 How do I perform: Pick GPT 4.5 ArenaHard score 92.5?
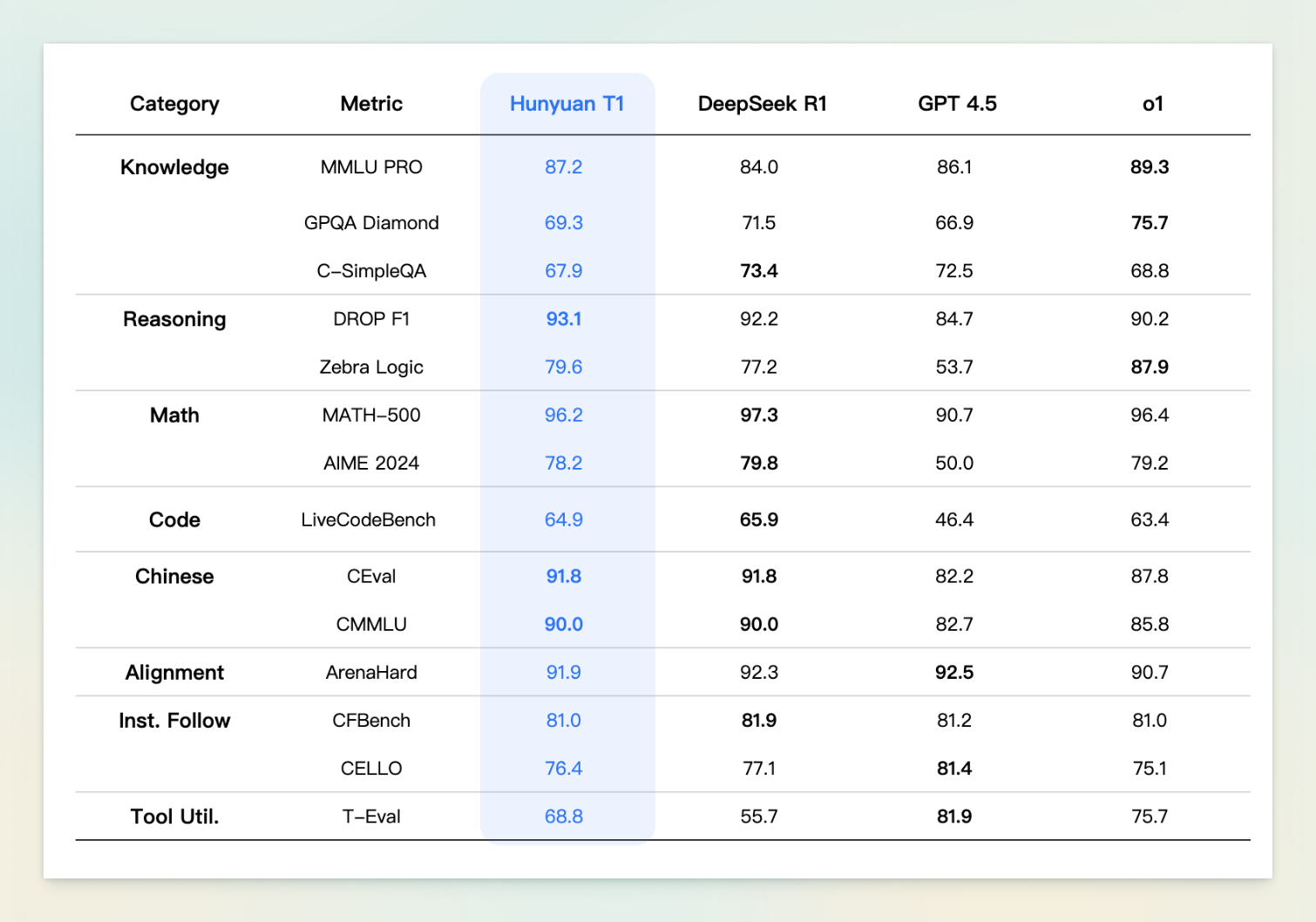click(x=954, y=672)
